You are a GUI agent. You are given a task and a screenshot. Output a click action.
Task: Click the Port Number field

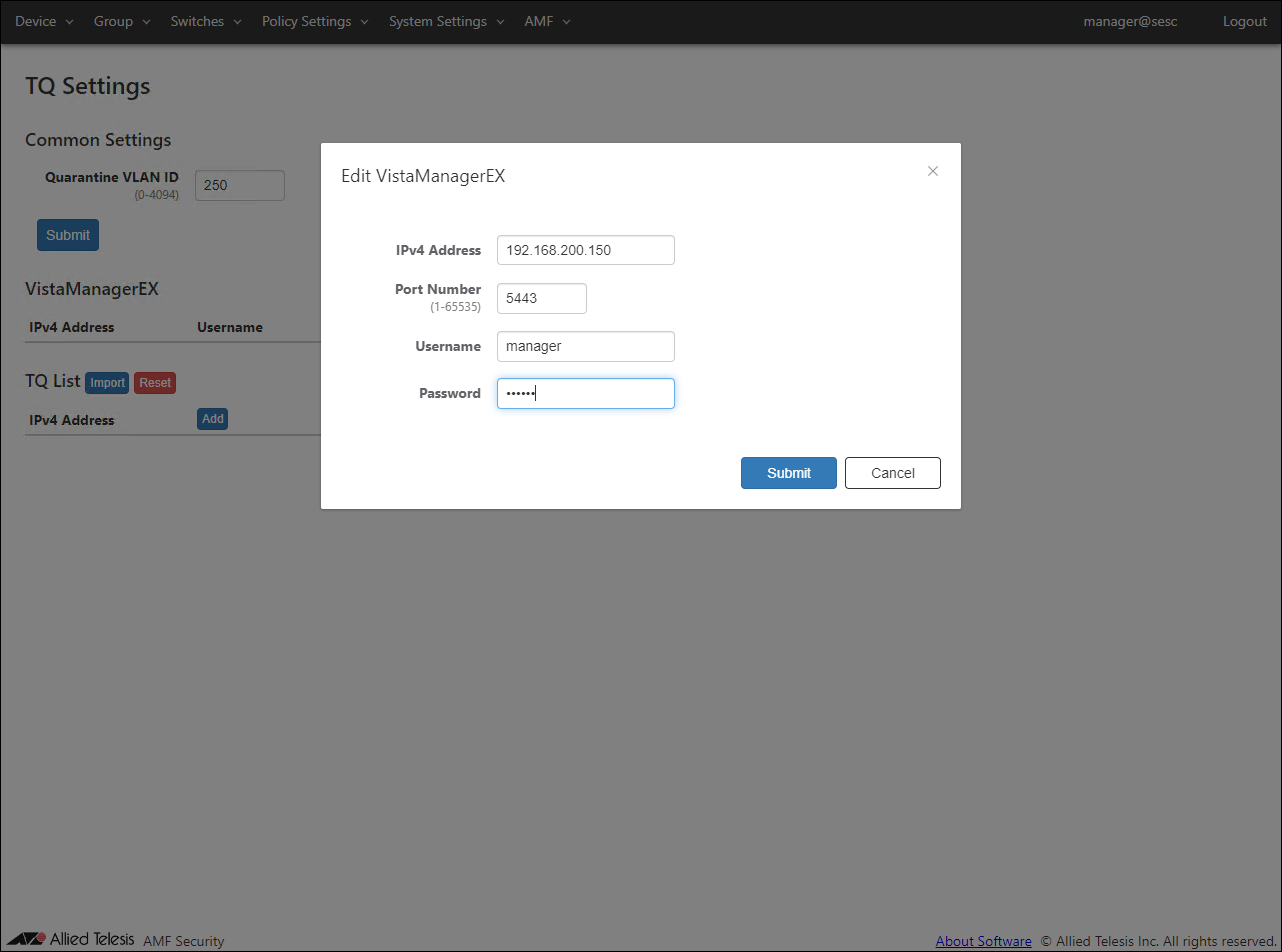[x=541, y=298]
